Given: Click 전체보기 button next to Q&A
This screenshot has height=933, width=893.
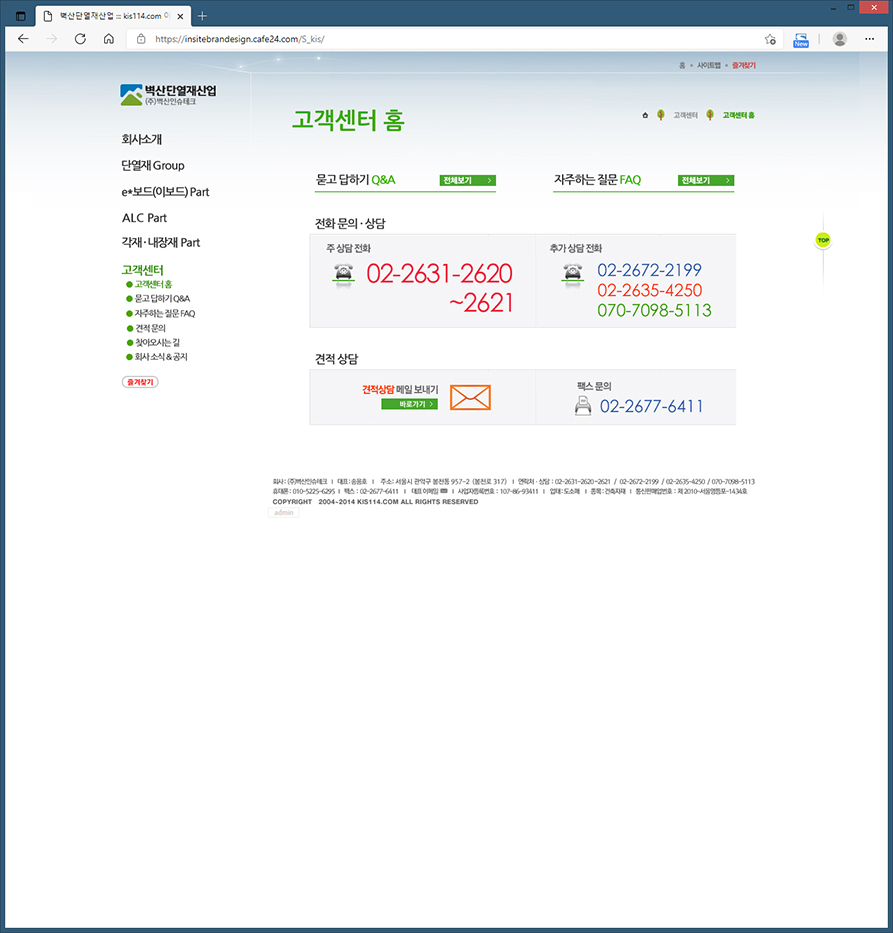Looking at the screenshot, I should (x=468, y=181).
